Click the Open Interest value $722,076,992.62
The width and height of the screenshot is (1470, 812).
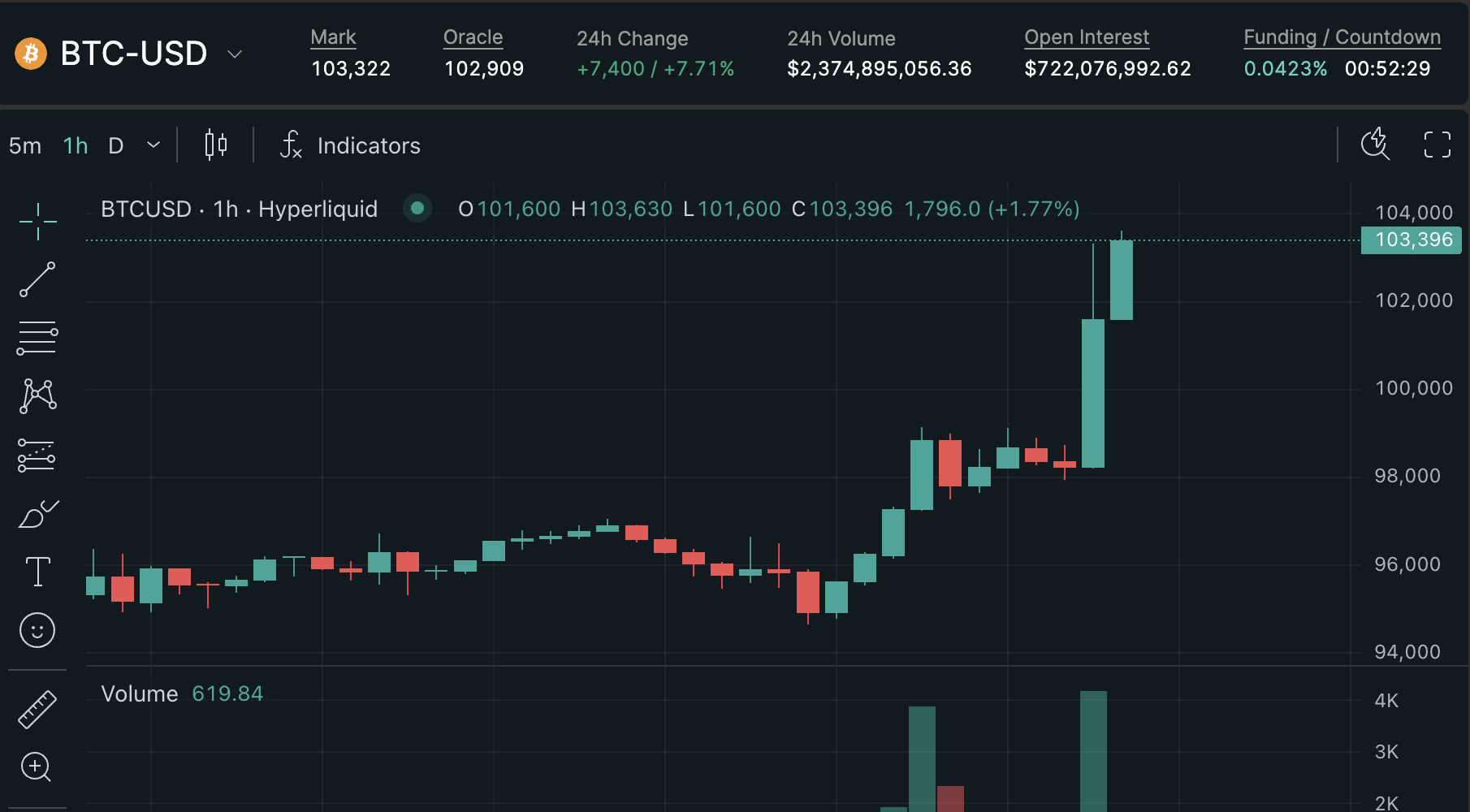click(x=1108, y=69)
